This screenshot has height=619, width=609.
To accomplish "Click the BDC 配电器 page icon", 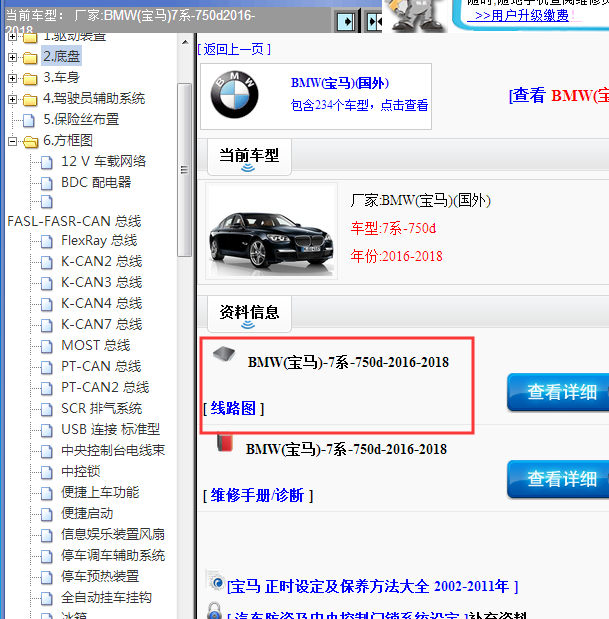I will pyautogui.click(x=47, y=183).
